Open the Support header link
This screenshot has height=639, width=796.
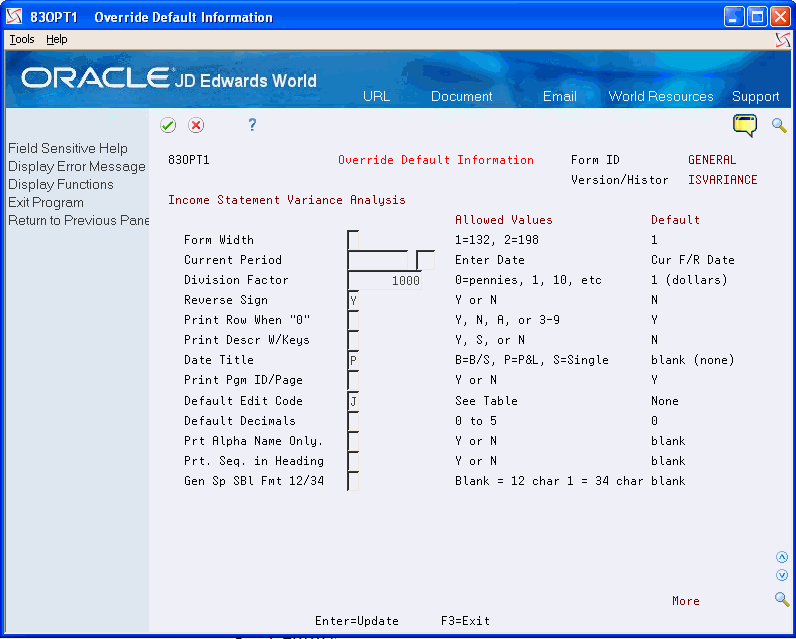click(755, 96)
